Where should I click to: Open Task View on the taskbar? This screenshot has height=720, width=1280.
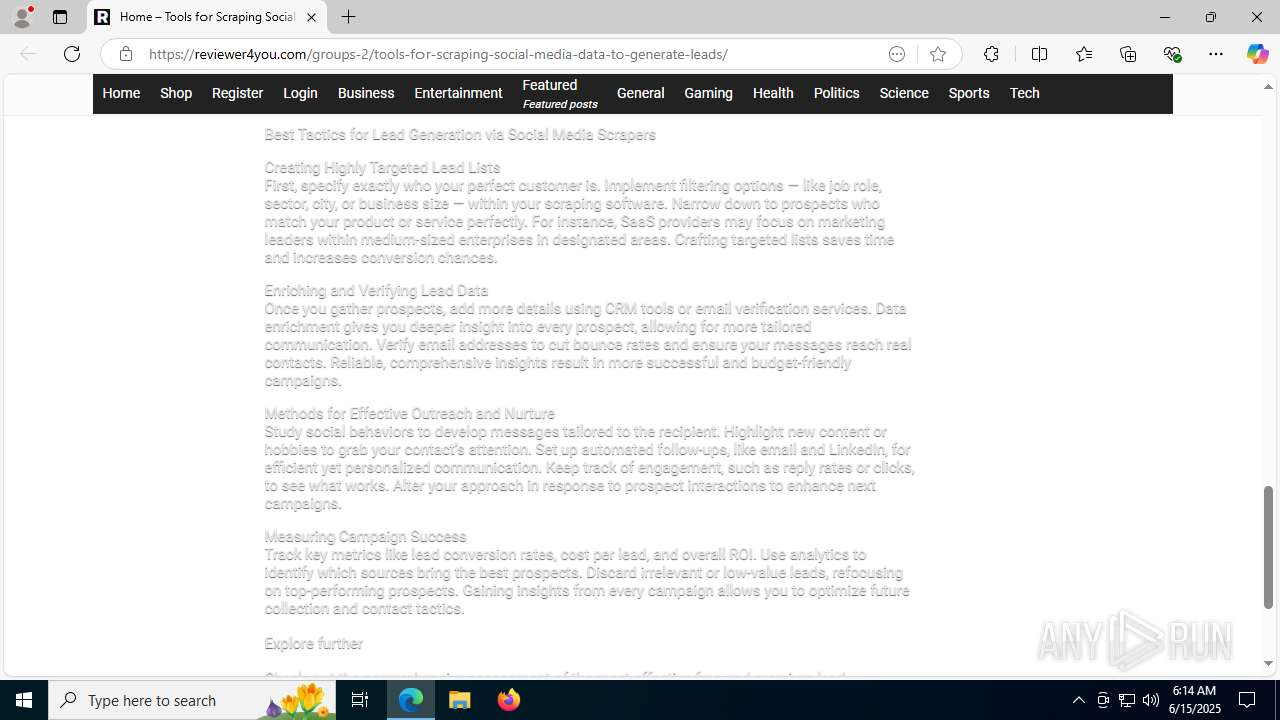360,700
